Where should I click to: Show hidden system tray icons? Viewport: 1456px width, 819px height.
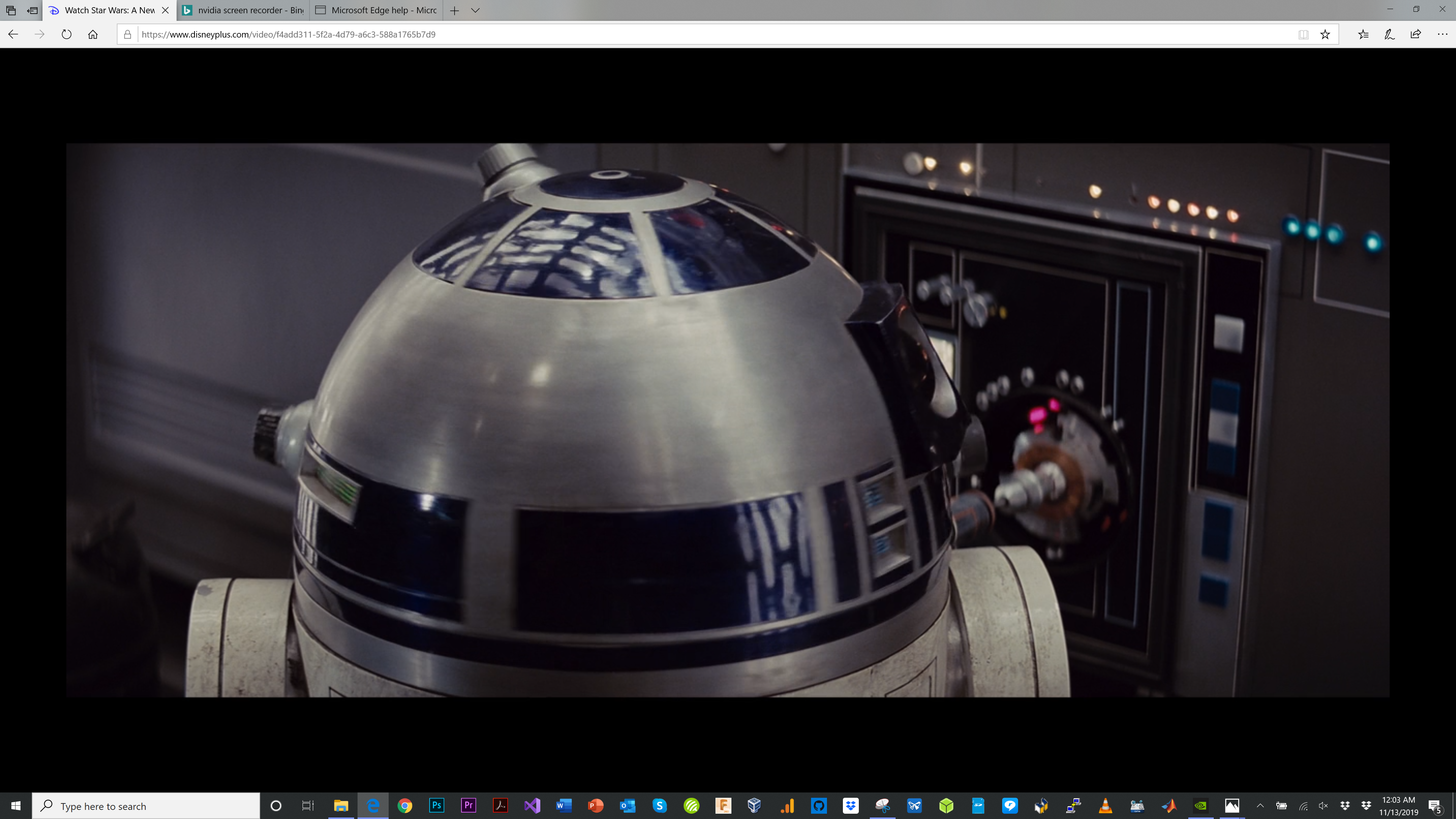1260,805
